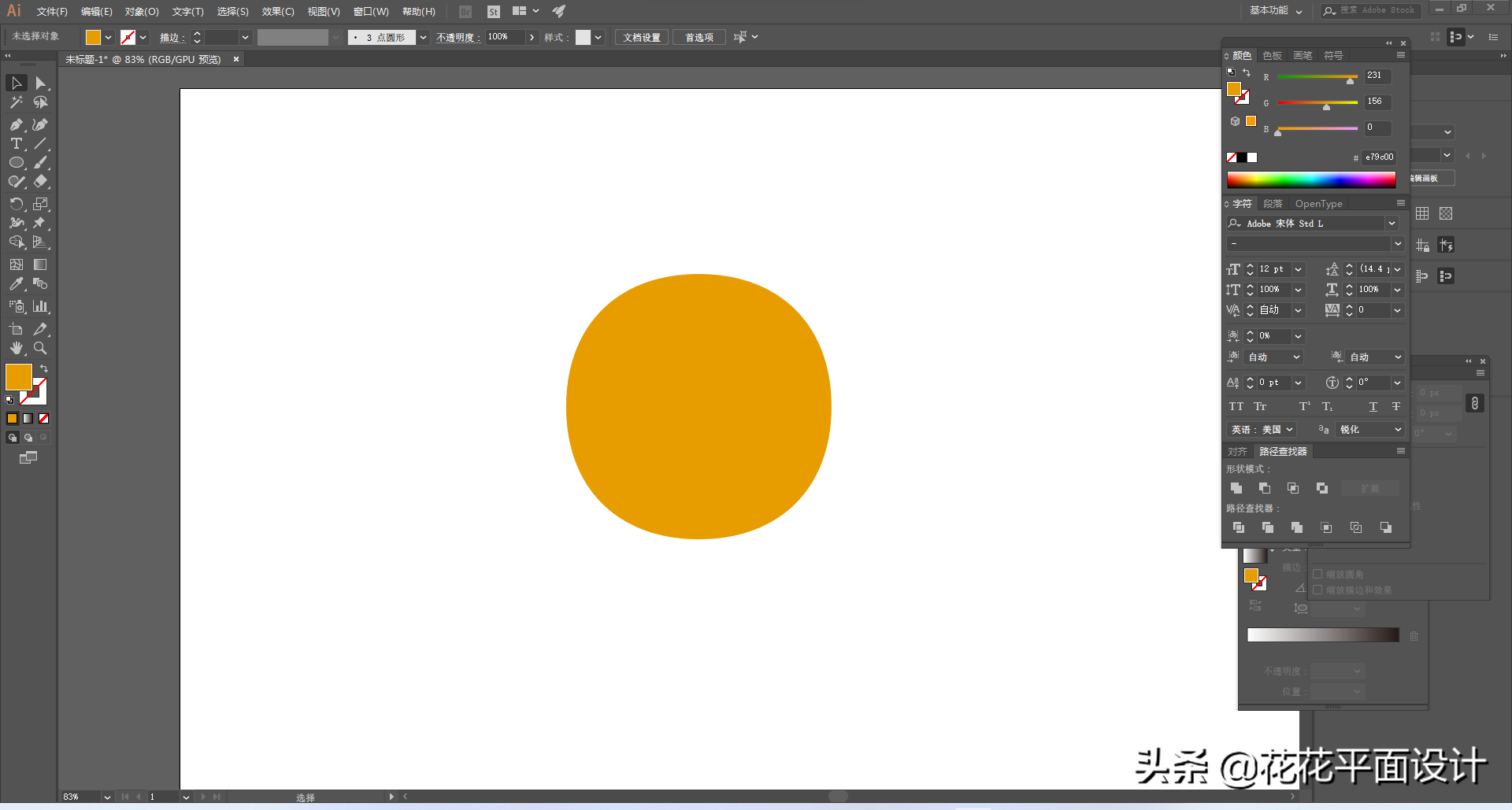Screen dimensions: 1512x810
Task: Toggle All Caps (TT) in Character panel
Action: [1236, 407]
